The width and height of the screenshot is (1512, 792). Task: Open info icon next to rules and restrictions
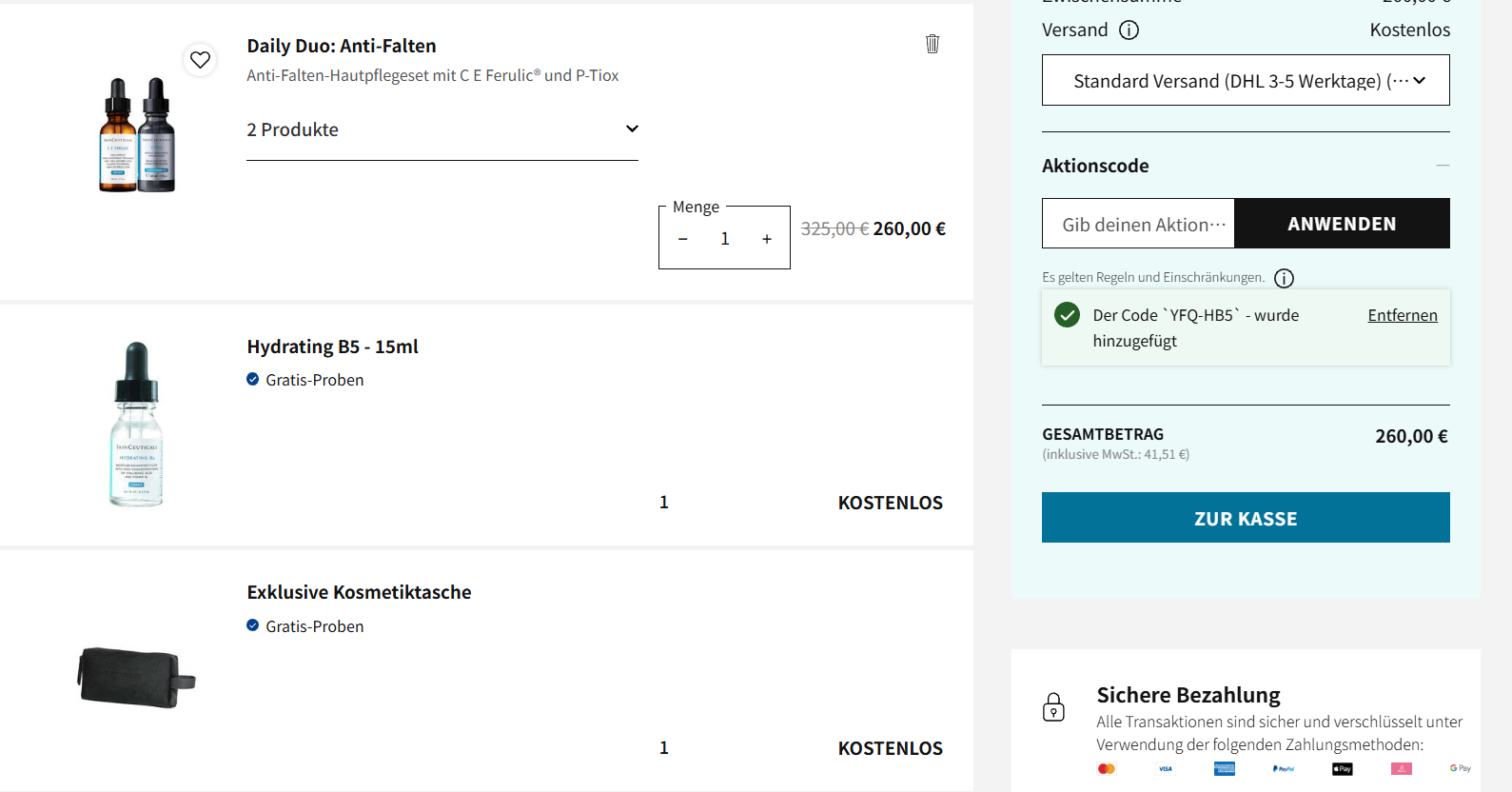click(1284, 278)
